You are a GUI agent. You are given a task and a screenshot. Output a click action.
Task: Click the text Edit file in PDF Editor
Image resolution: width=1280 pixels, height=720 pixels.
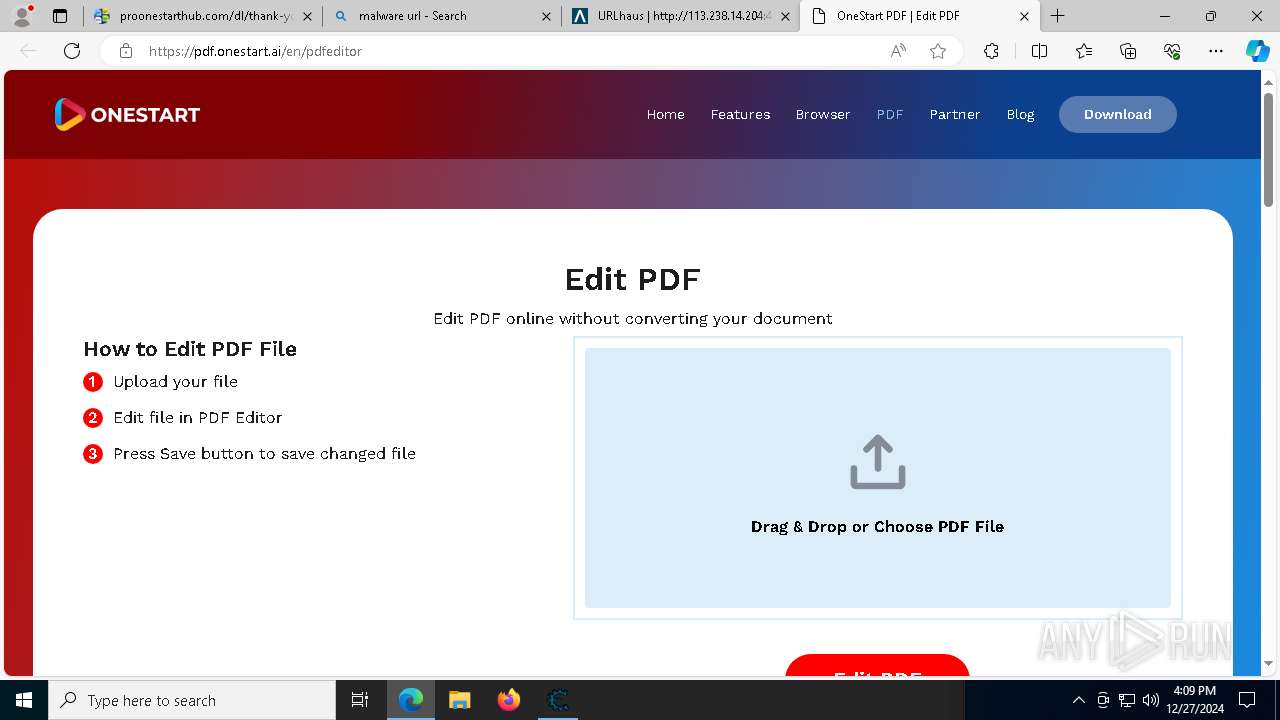(x=198, y=417)
